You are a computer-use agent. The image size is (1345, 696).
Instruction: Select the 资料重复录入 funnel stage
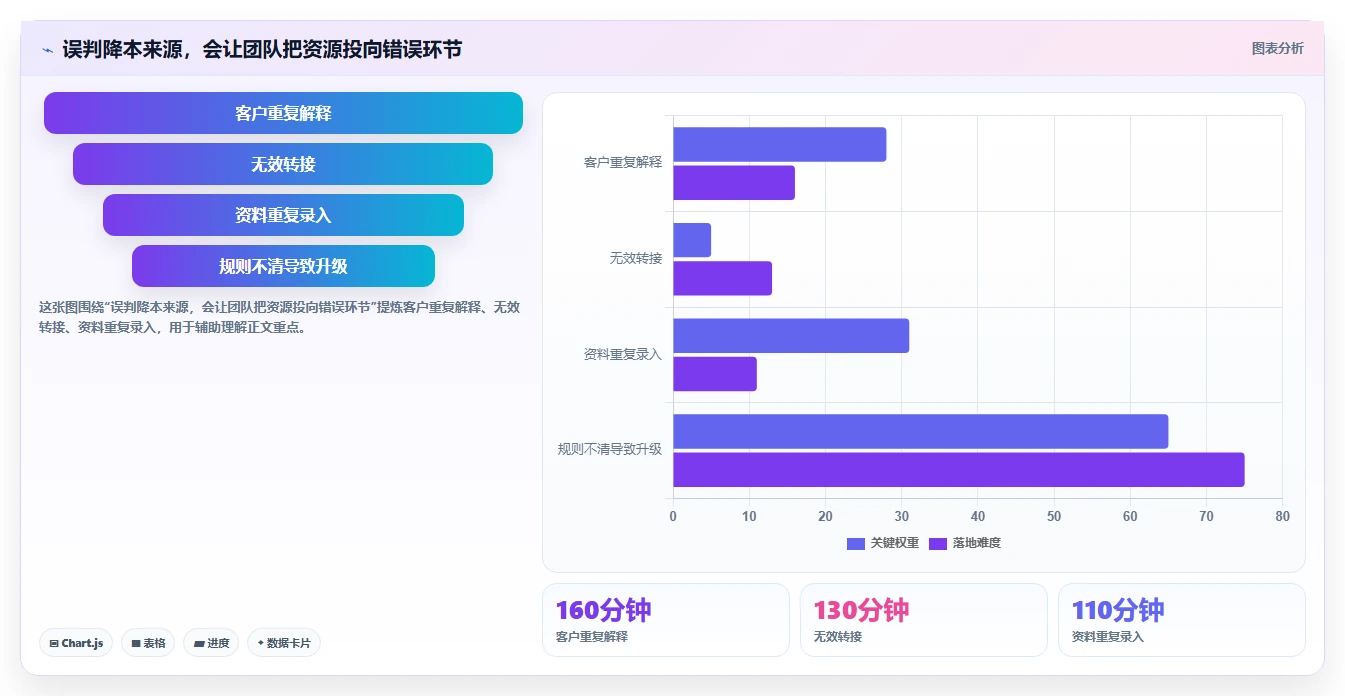point(283,215)
